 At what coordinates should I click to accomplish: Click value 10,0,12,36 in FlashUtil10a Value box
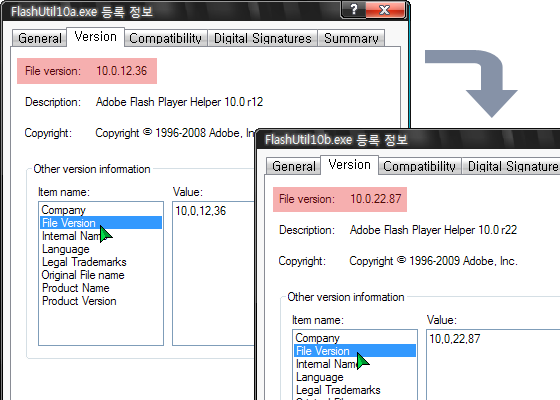tap(201, 211)
